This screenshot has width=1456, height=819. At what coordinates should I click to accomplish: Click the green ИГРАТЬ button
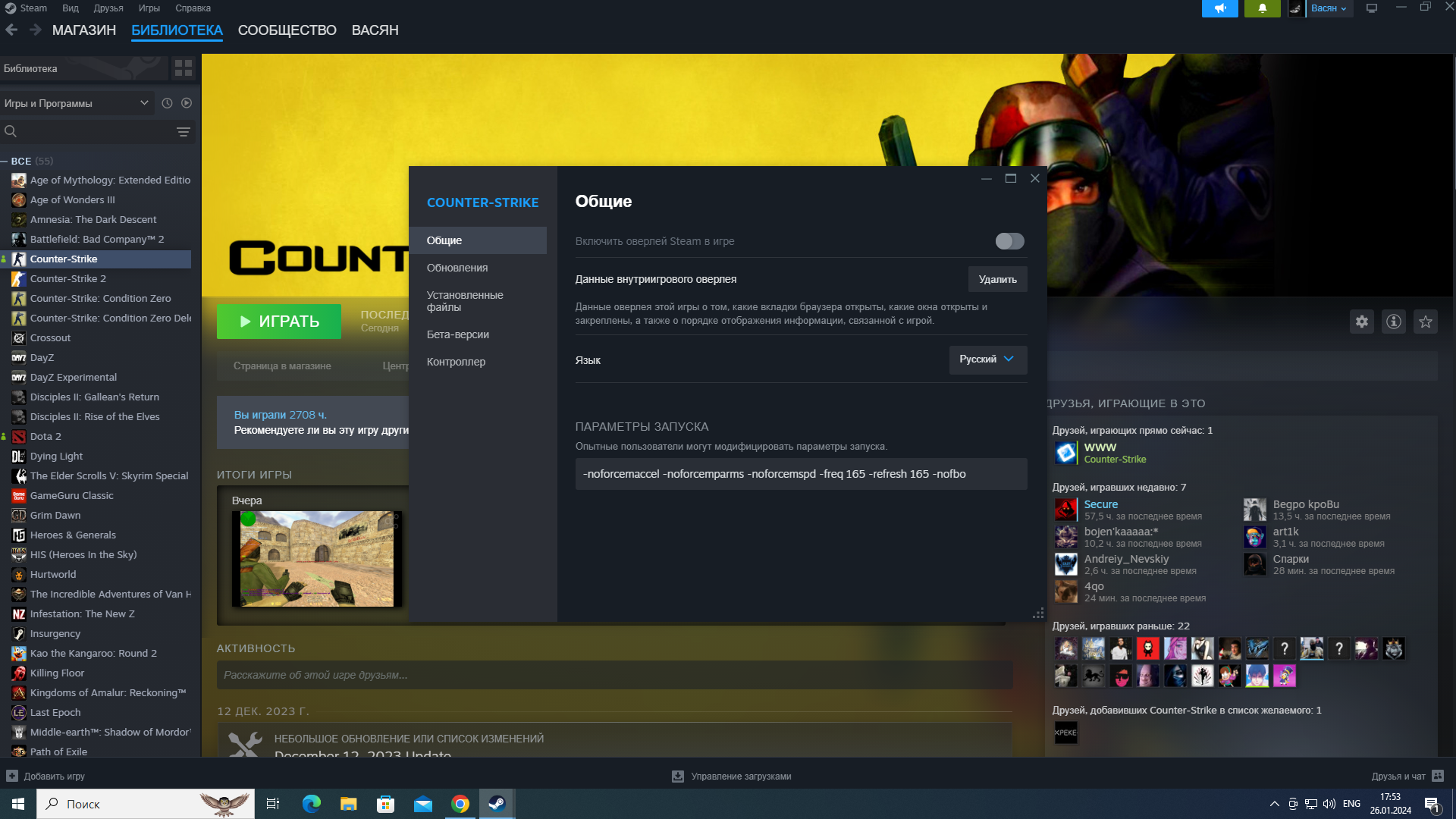279,322
